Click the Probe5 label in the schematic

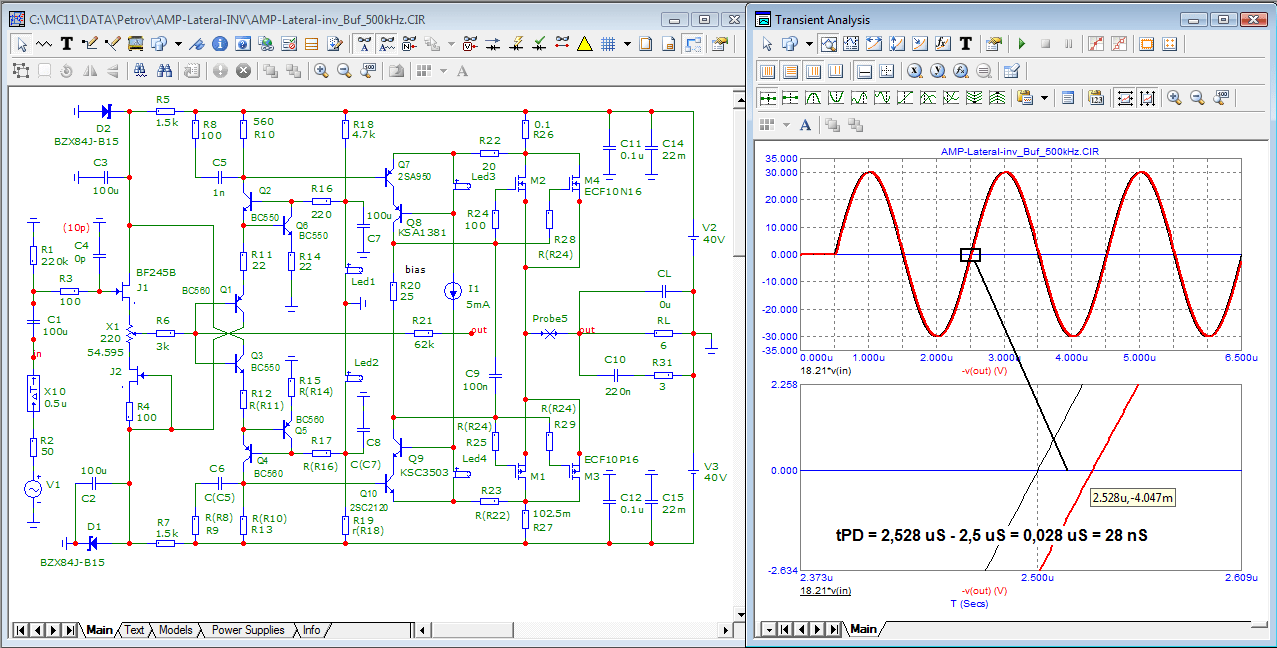[x=549, y=318]
